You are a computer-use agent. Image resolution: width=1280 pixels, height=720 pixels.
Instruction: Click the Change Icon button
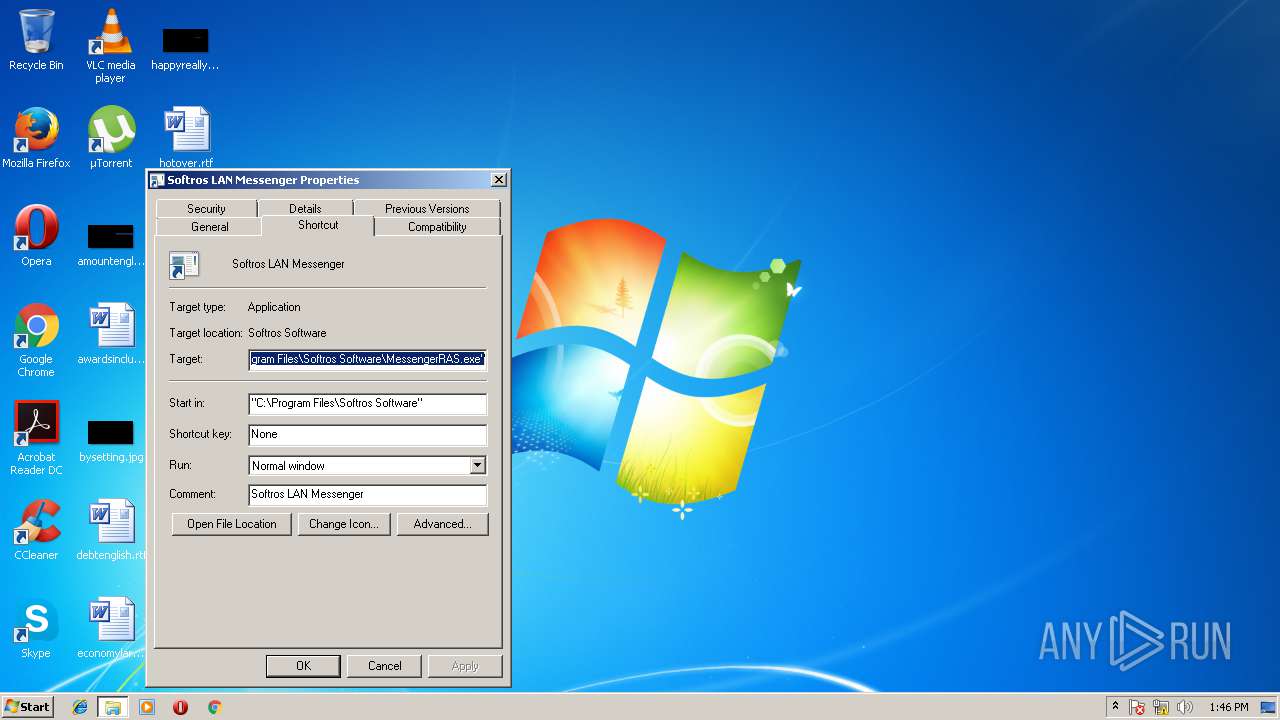click(343, 524)
